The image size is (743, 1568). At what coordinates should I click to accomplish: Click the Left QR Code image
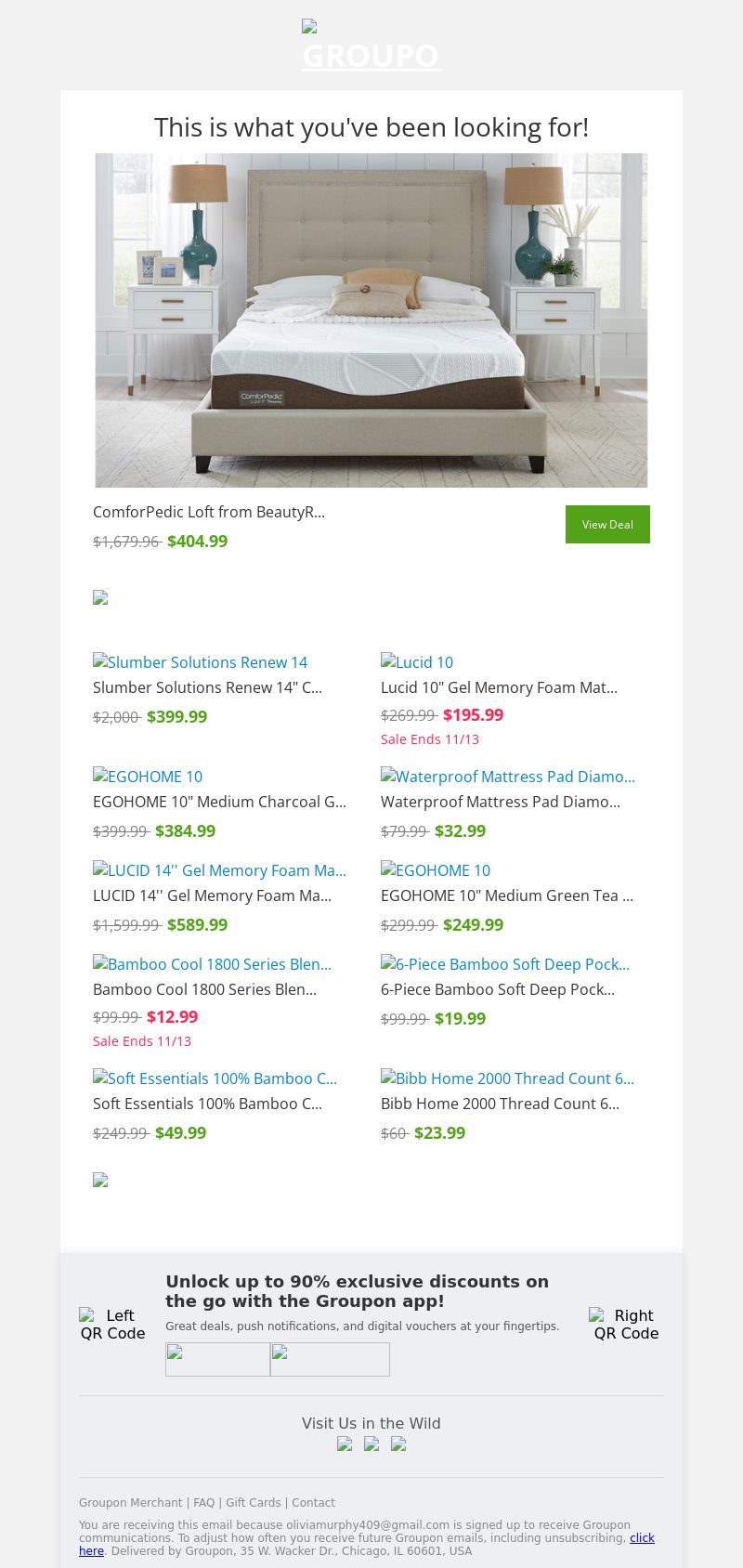pyautogui.click(x=112, y=1324)
